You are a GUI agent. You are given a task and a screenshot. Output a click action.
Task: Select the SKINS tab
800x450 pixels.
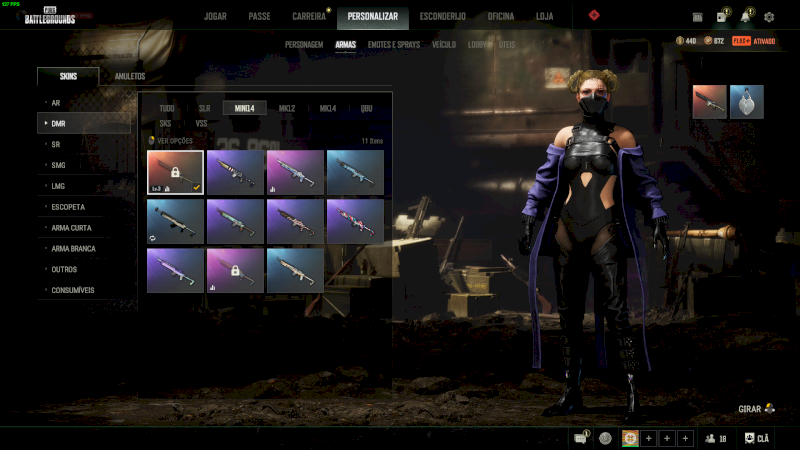coord(68,76)
